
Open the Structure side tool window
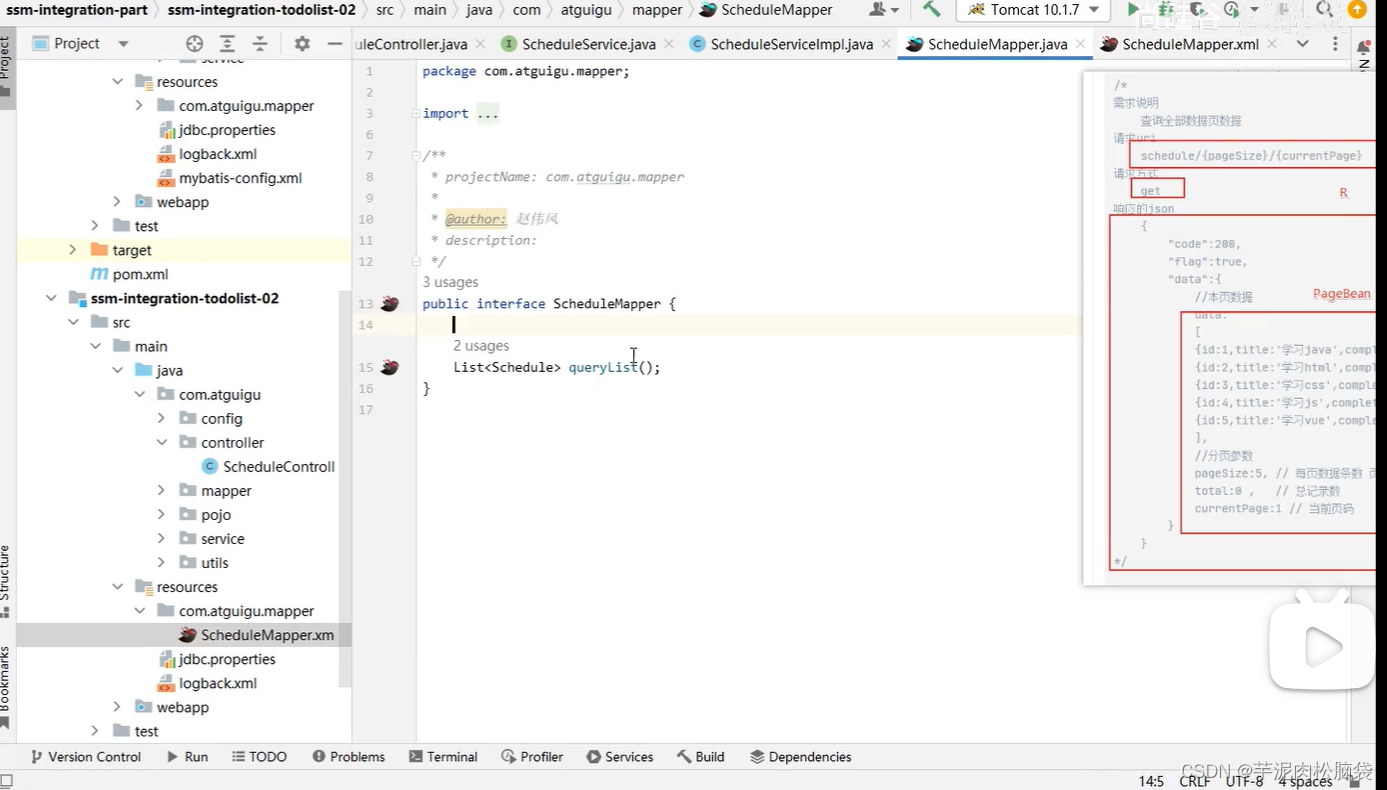(x=6, y=580)
